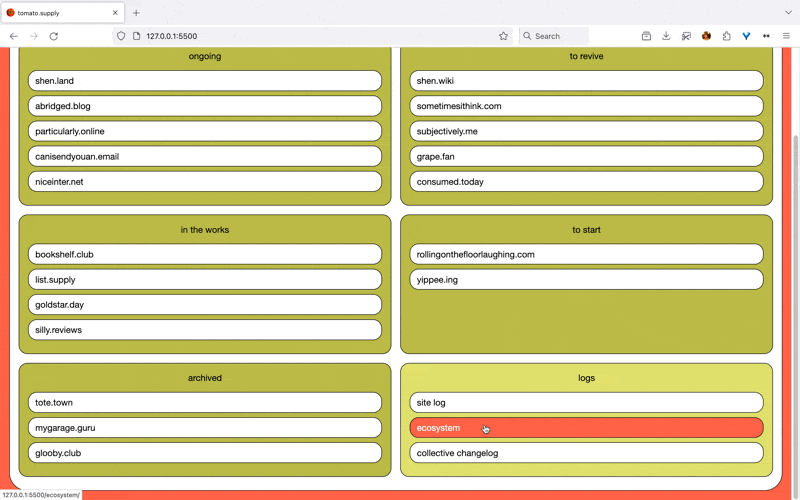Screen dimensions: 800x500
Task: Click the address bar showing 127.0.0.1:5500
Action: click(x=300, y=36)
